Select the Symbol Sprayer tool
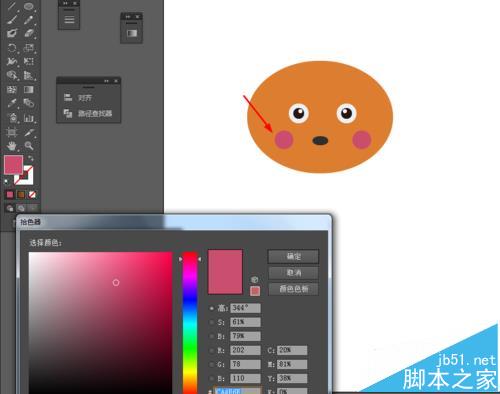This screenshot has height=394, width=500. coord(12,118)
